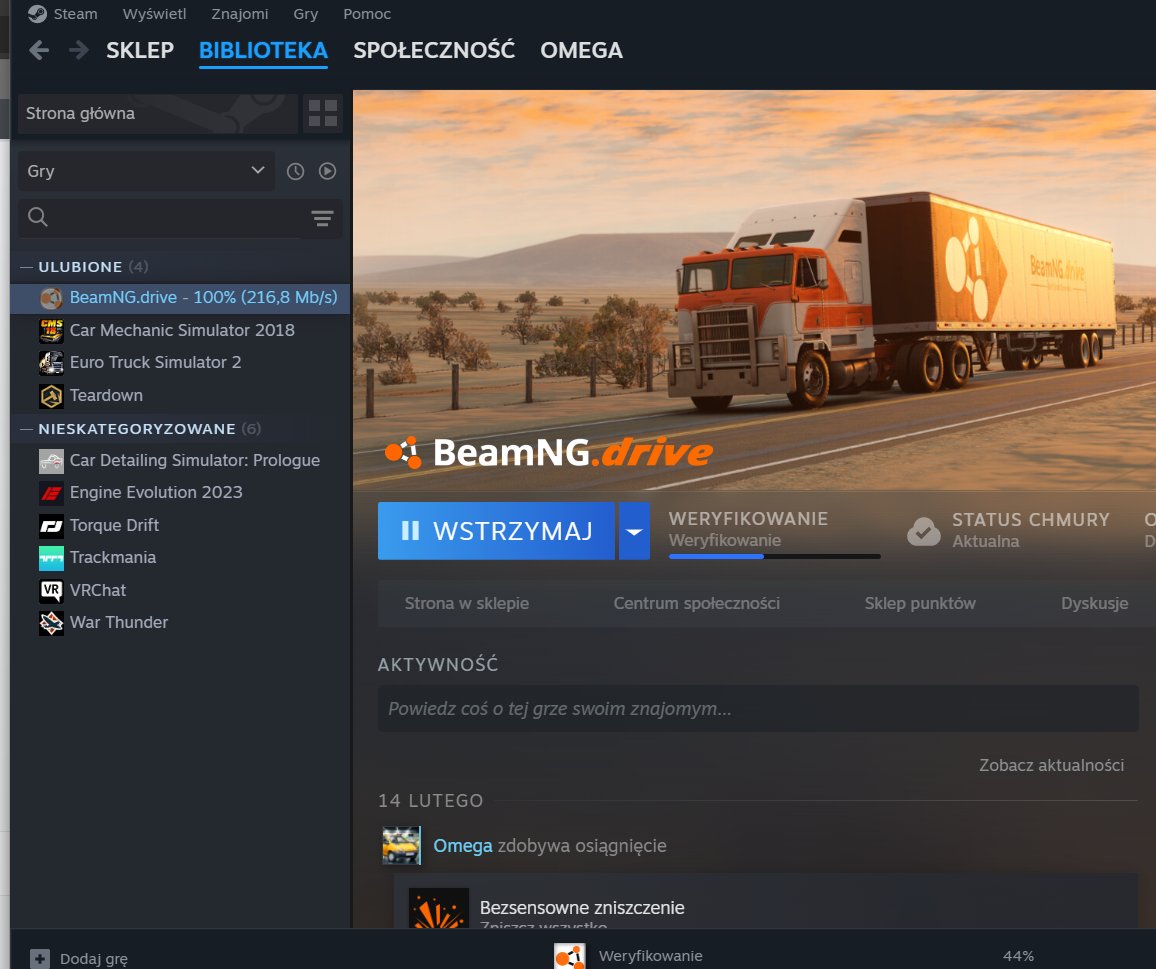Open Strona główna library home

[x=158, y=114]
